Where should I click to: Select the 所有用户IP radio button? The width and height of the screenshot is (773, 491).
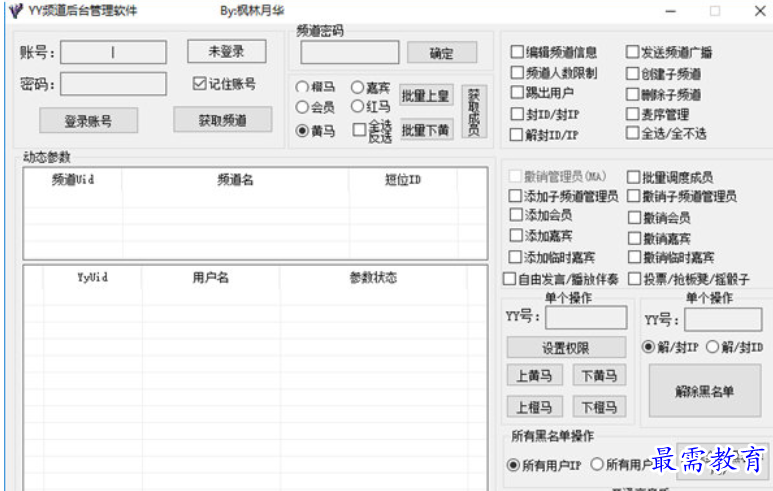tap(513, 465)
